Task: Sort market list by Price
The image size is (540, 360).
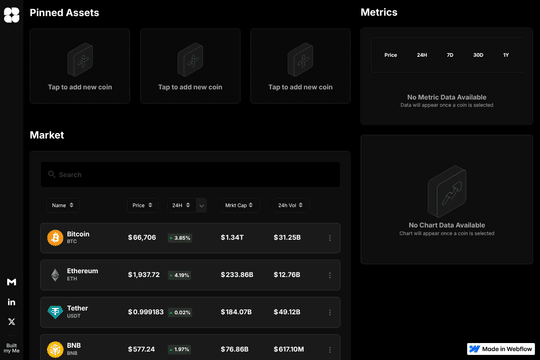Action: tap(142, 205)
